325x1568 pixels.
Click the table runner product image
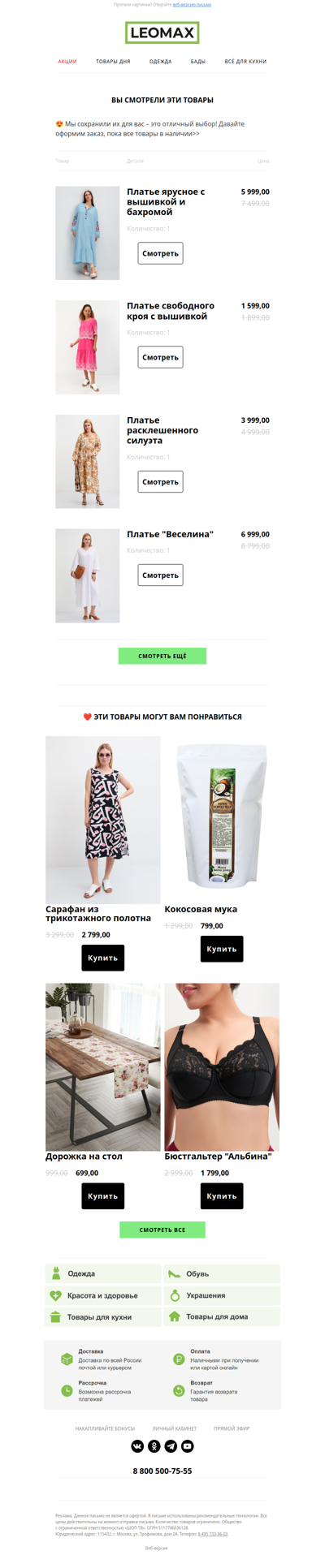pyautogui.click(x=103, y=1067)
